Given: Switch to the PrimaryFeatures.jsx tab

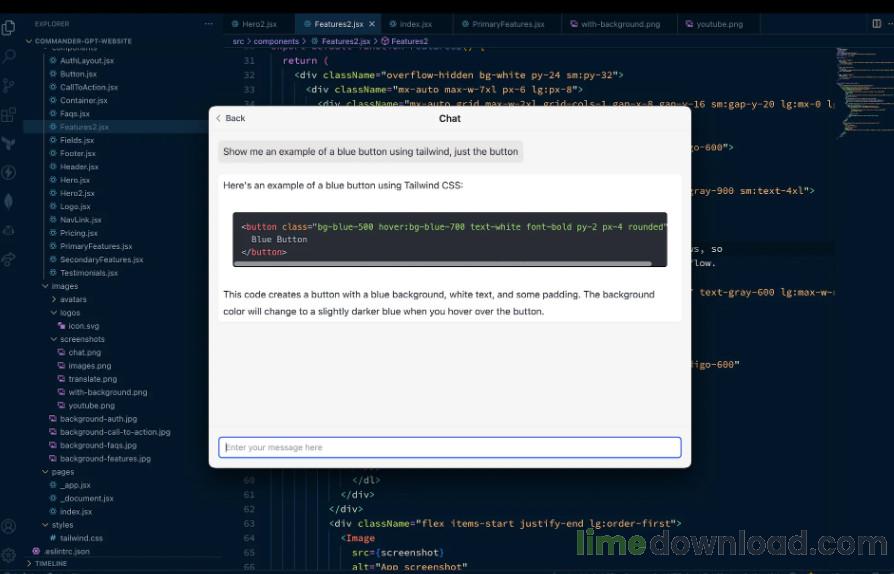Looking at the screenshot, I should click(x=508, y=24).
